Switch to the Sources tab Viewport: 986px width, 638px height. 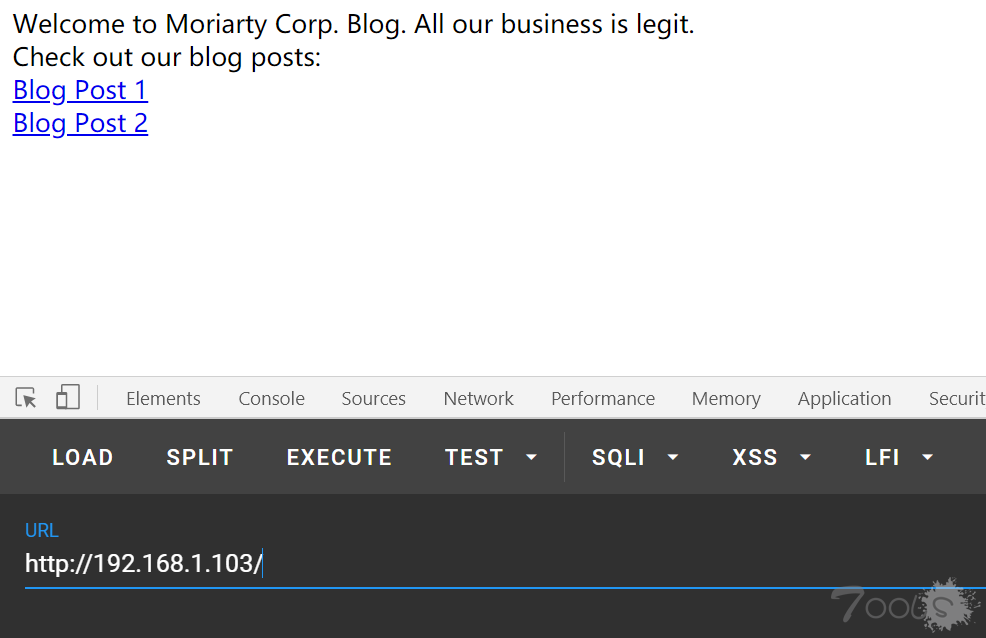tap(374, 399)
